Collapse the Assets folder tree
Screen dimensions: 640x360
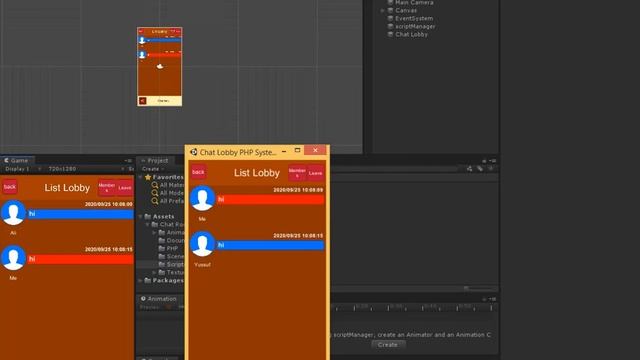click(141, 217)
